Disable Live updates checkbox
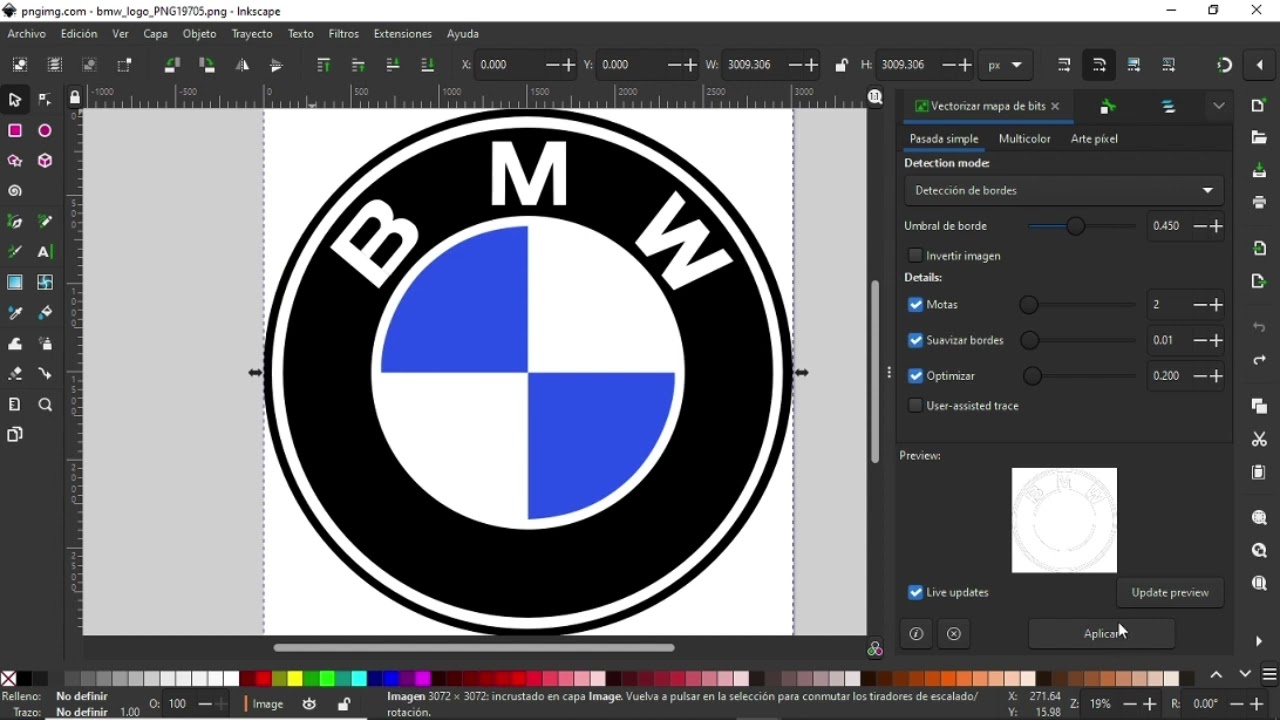This screenshot has height=720, width=1280. point(915,593)
